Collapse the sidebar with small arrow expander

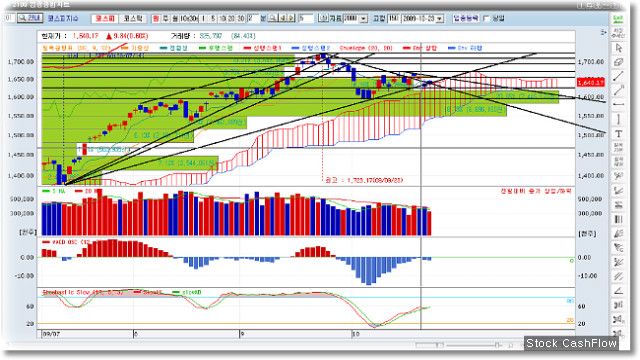pyautogui.click(x=604, y=33)
